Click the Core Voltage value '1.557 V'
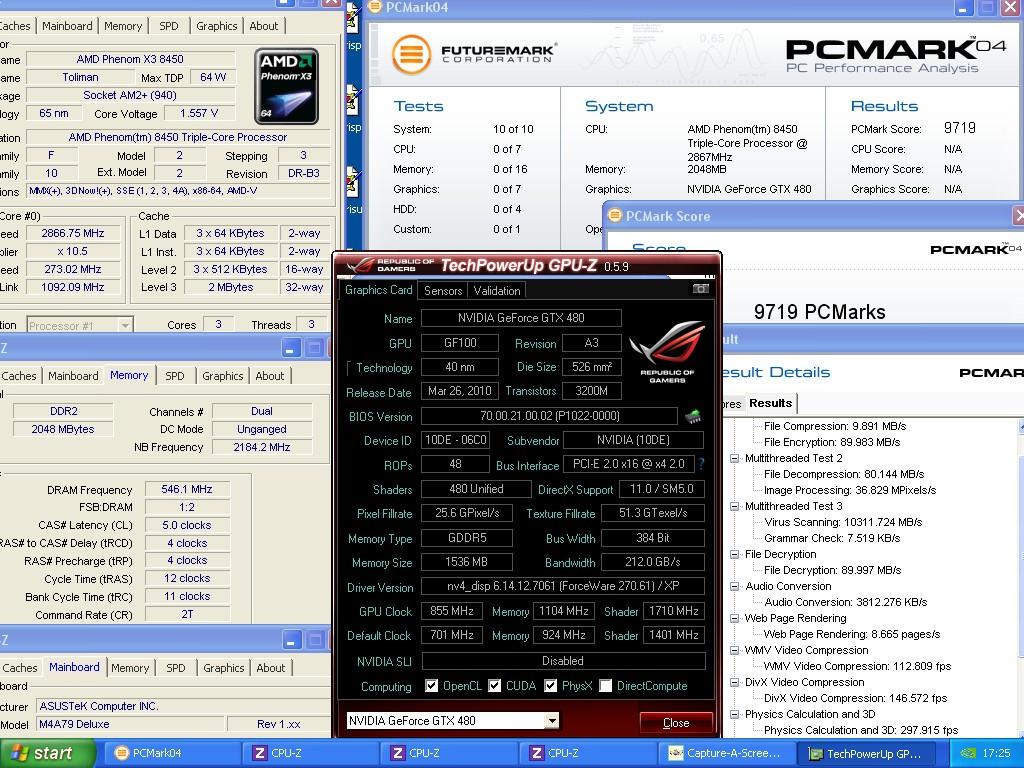1024x768 pixels. pos(199,113)
